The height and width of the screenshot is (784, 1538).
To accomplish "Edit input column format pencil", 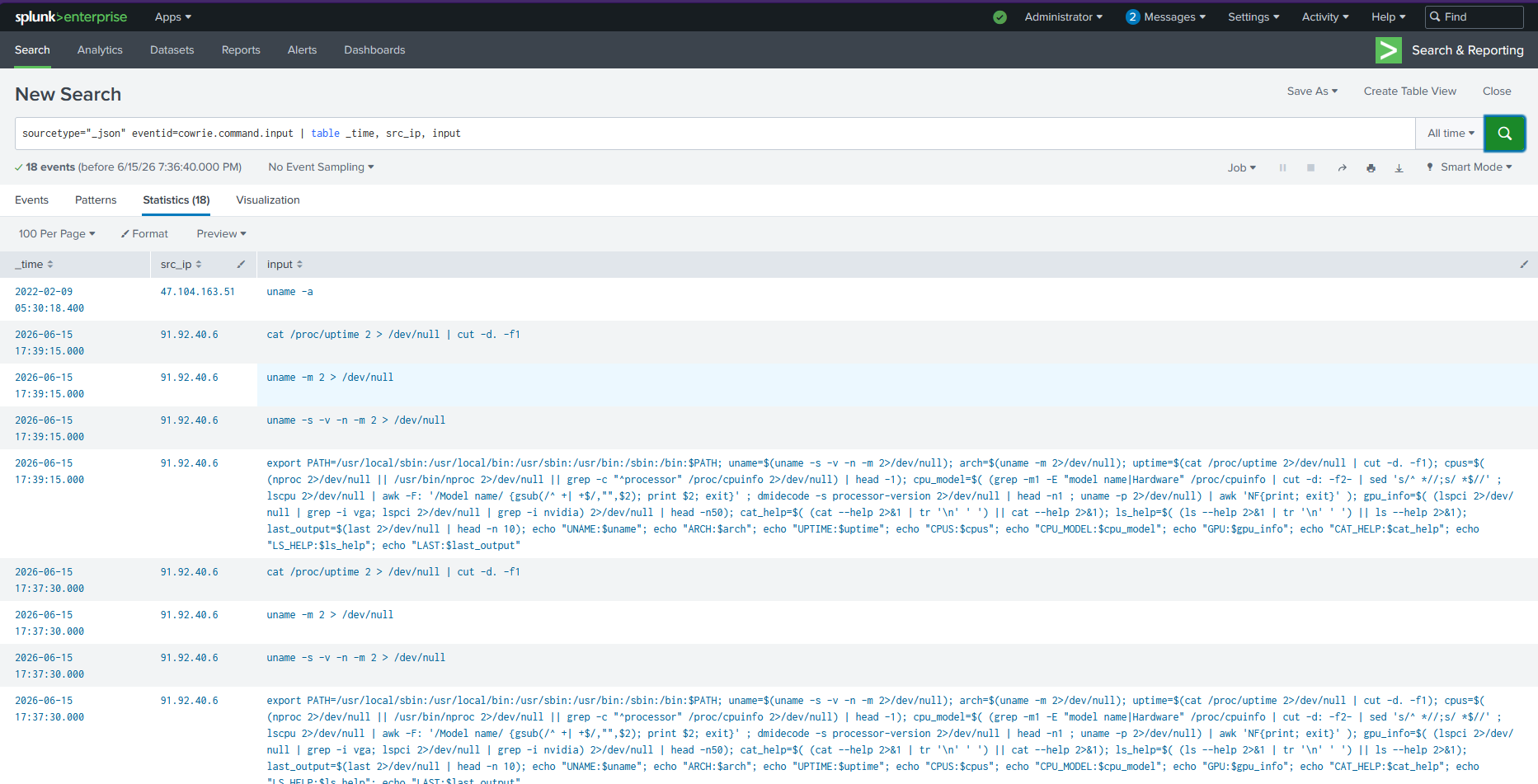I will pyautogui.click(x=1524, y=265).
